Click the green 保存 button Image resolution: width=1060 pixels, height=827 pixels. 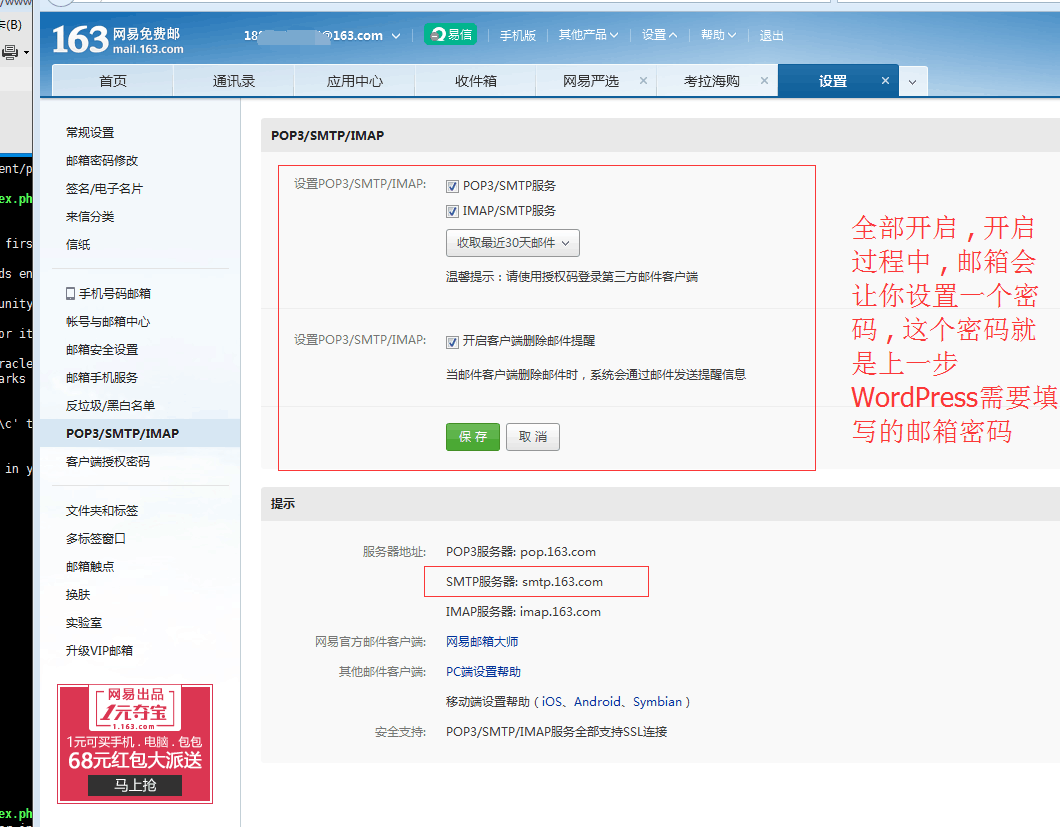click(473, 437)
